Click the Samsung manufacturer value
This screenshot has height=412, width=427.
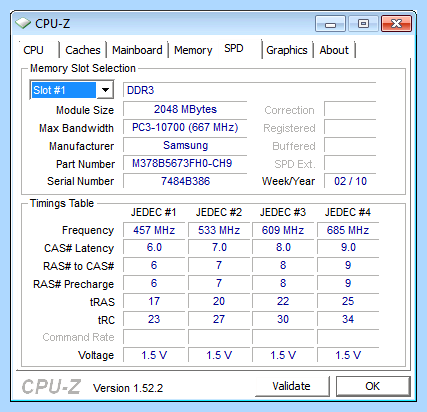[185, 145]
